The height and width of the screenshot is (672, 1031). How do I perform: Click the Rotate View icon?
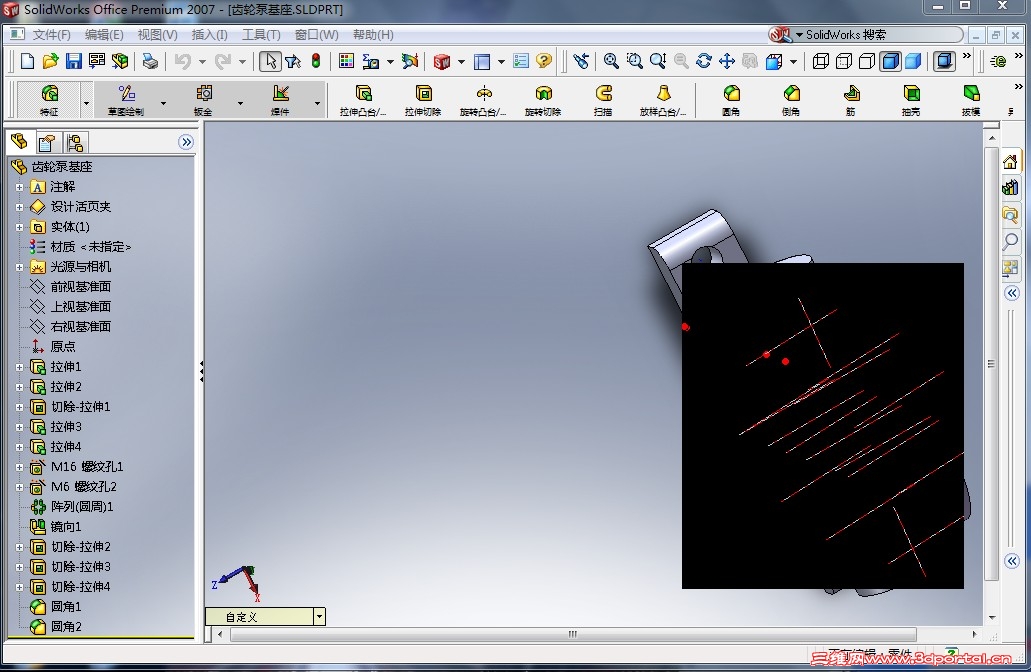[704, 61]
